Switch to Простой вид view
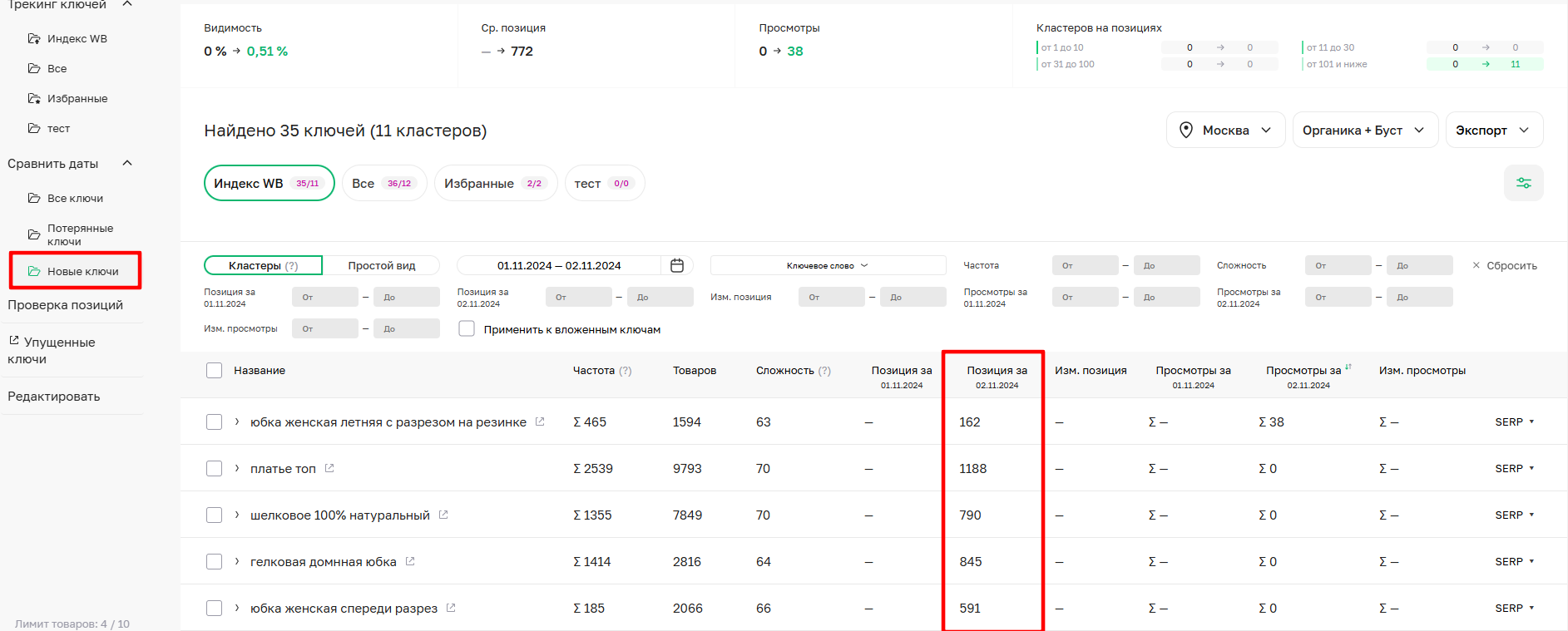 (381, 265)
